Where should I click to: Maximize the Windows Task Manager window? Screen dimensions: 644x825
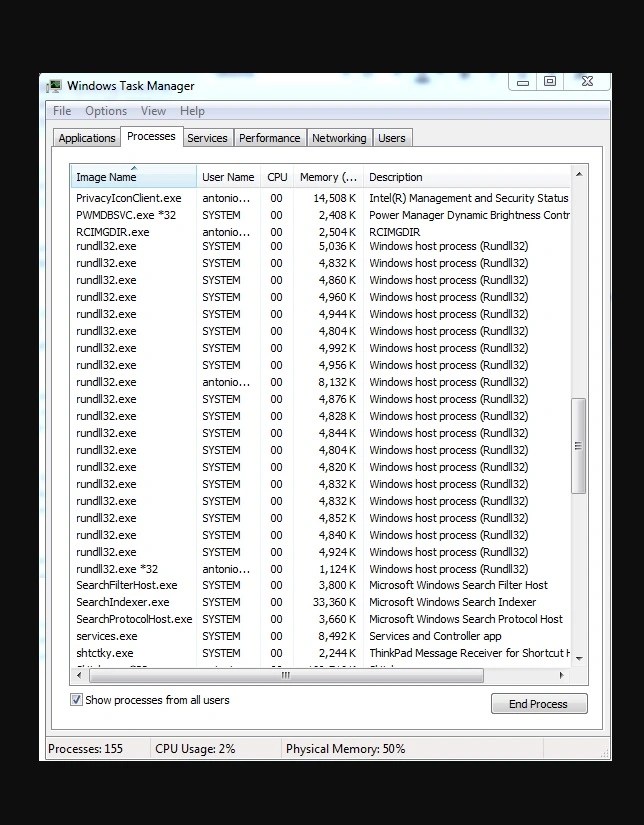(550, 82)
